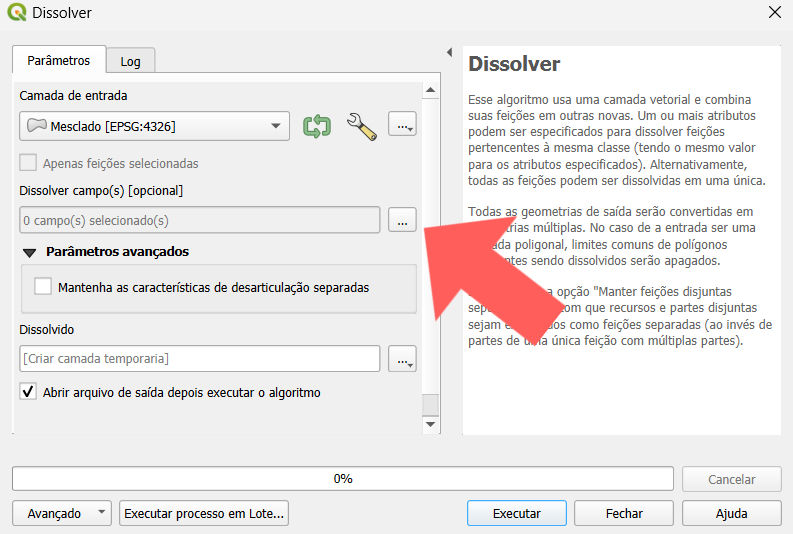
Task: Click the Dissolver campo(s) [opcional] label
Action: point(101,191)
